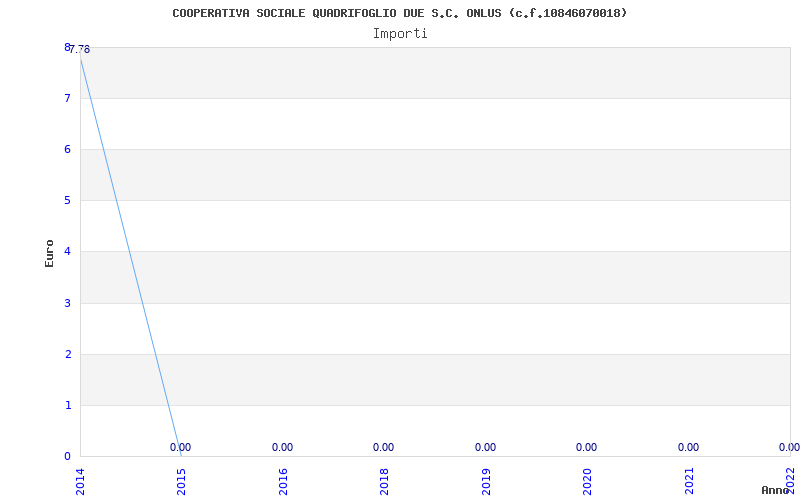This screenshot has width=800, height=500.
Task: Select the 7.76 data label
Action: (80, 50)
